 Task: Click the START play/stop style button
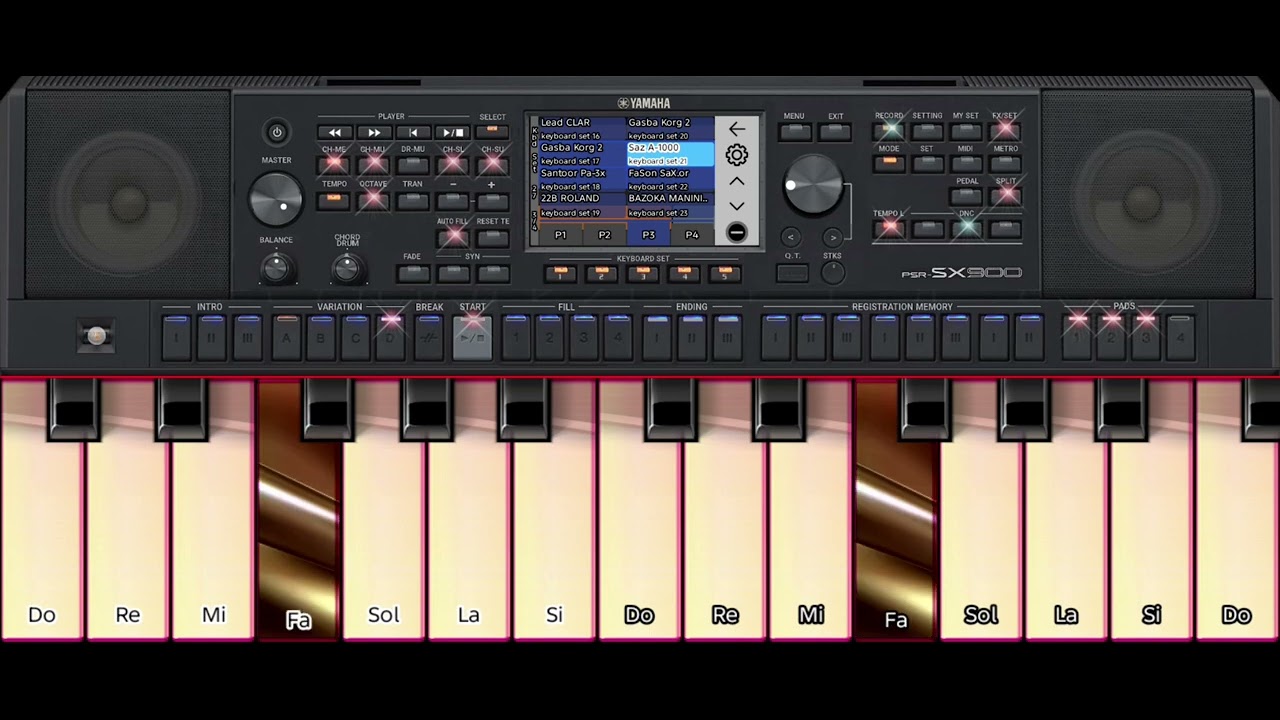coord(472,338)
